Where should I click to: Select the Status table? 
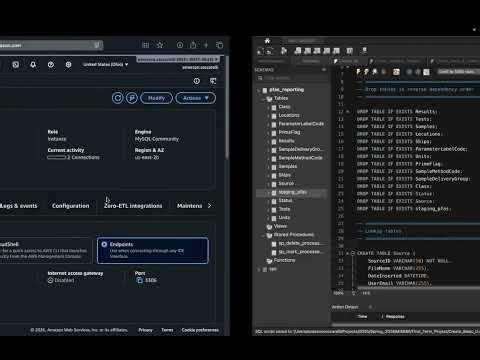coord(285,201)
